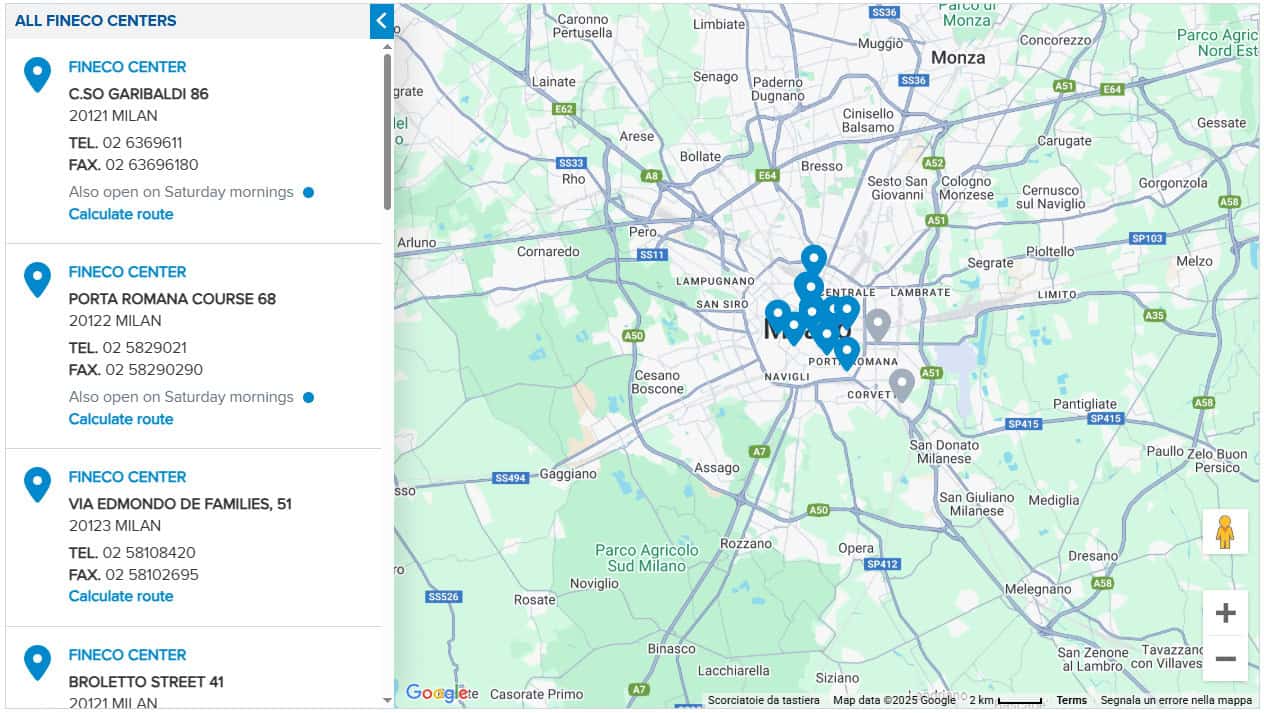Calculate route to Via Edmondo De Families
The width and height of the screenshot is (1264, 713).
point(121,596)
